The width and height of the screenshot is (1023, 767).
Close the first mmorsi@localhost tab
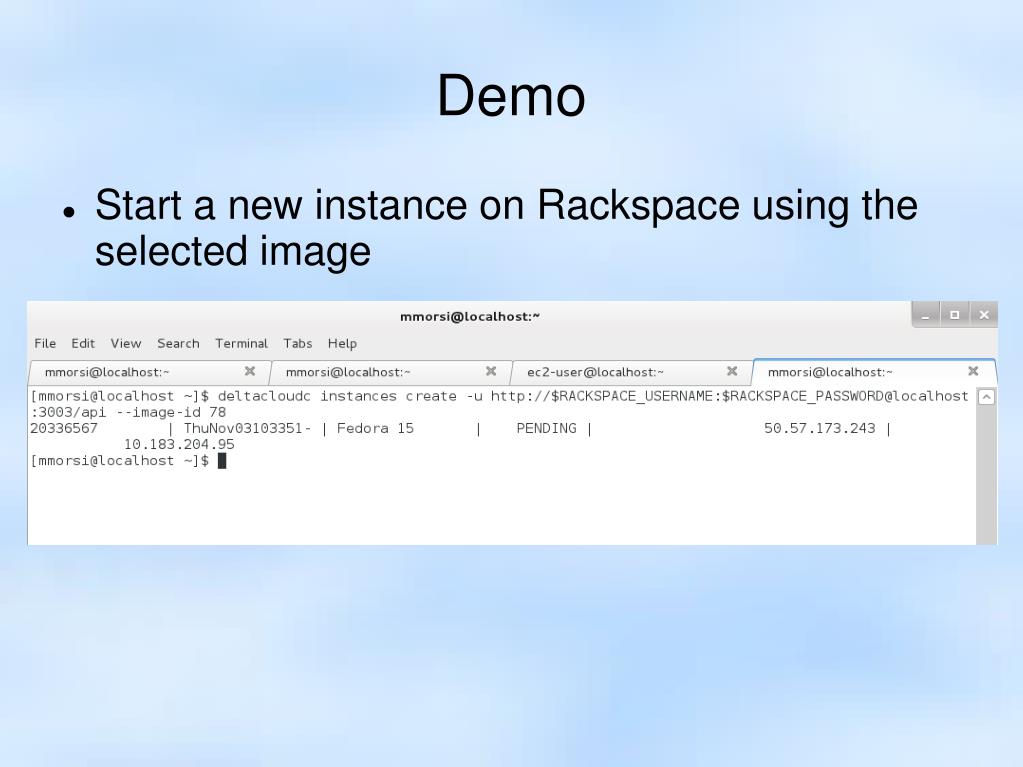point(250,371)
